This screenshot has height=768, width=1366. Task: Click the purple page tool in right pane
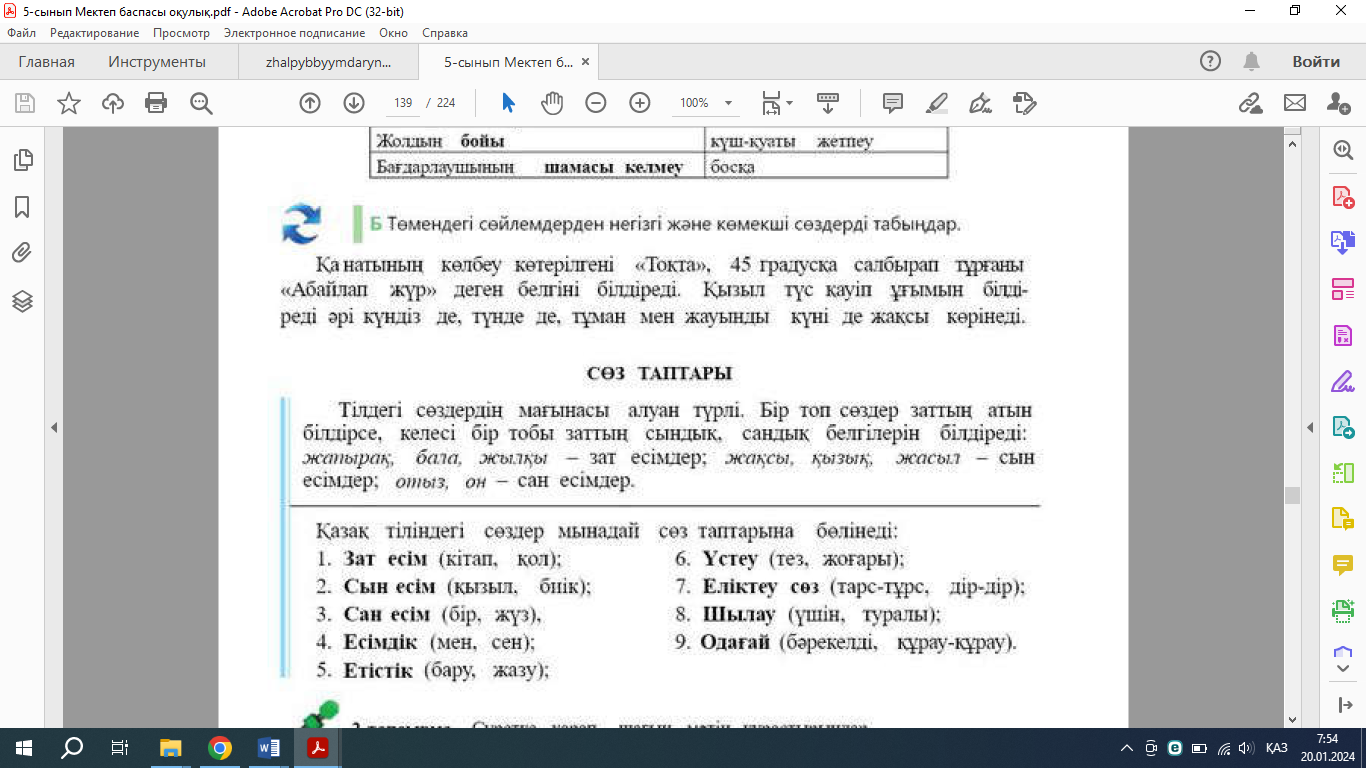click(1342, 335)
